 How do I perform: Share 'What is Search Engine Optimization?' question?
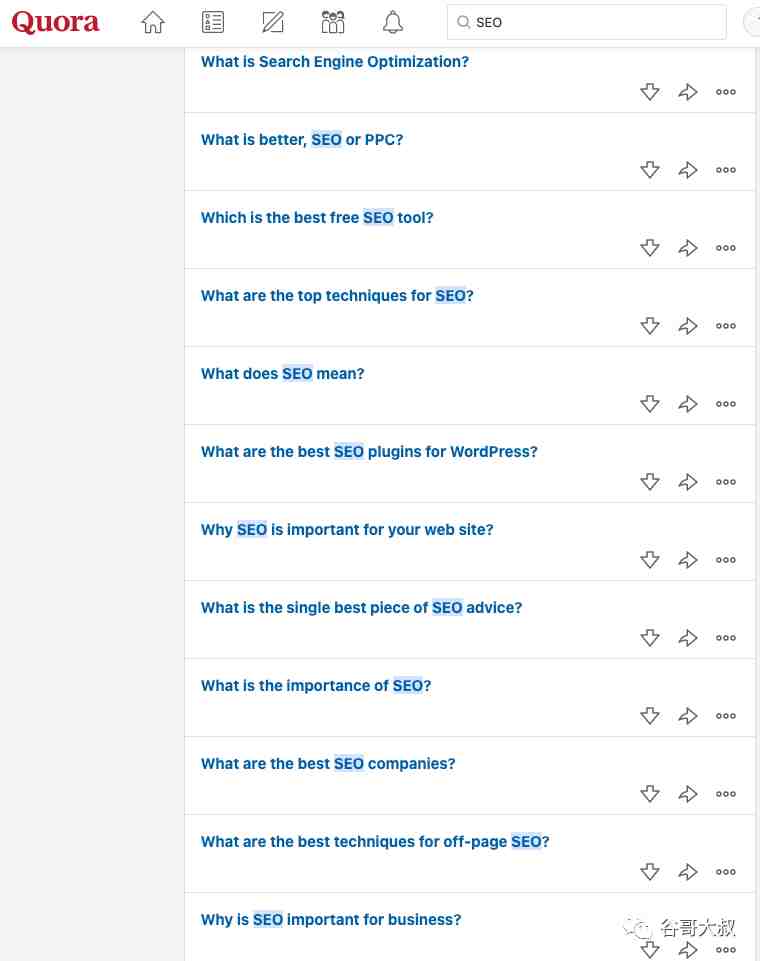[x=688, y=92]
